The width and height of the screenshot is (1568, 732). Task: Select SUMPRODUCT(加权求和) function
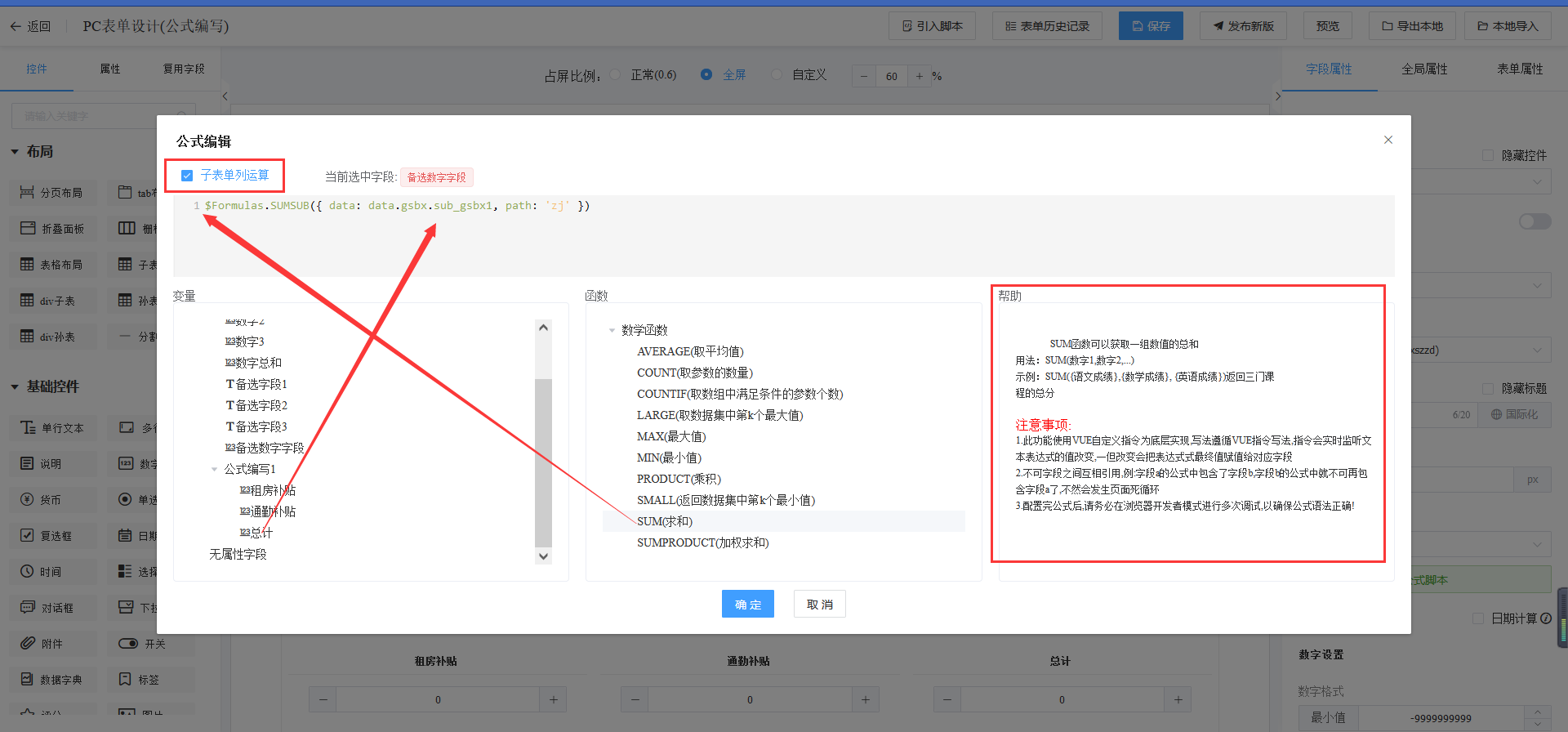(702, 542)
